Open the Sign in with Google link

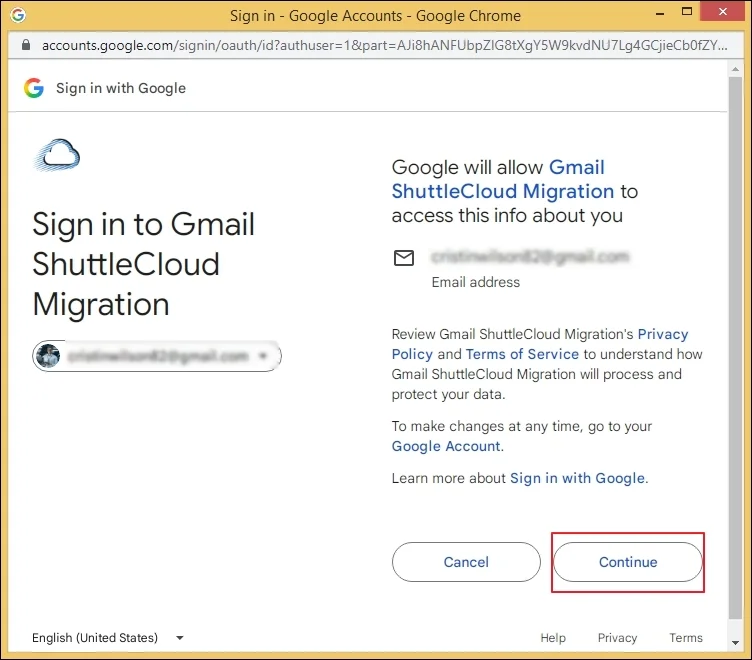(x=577, y=478)
